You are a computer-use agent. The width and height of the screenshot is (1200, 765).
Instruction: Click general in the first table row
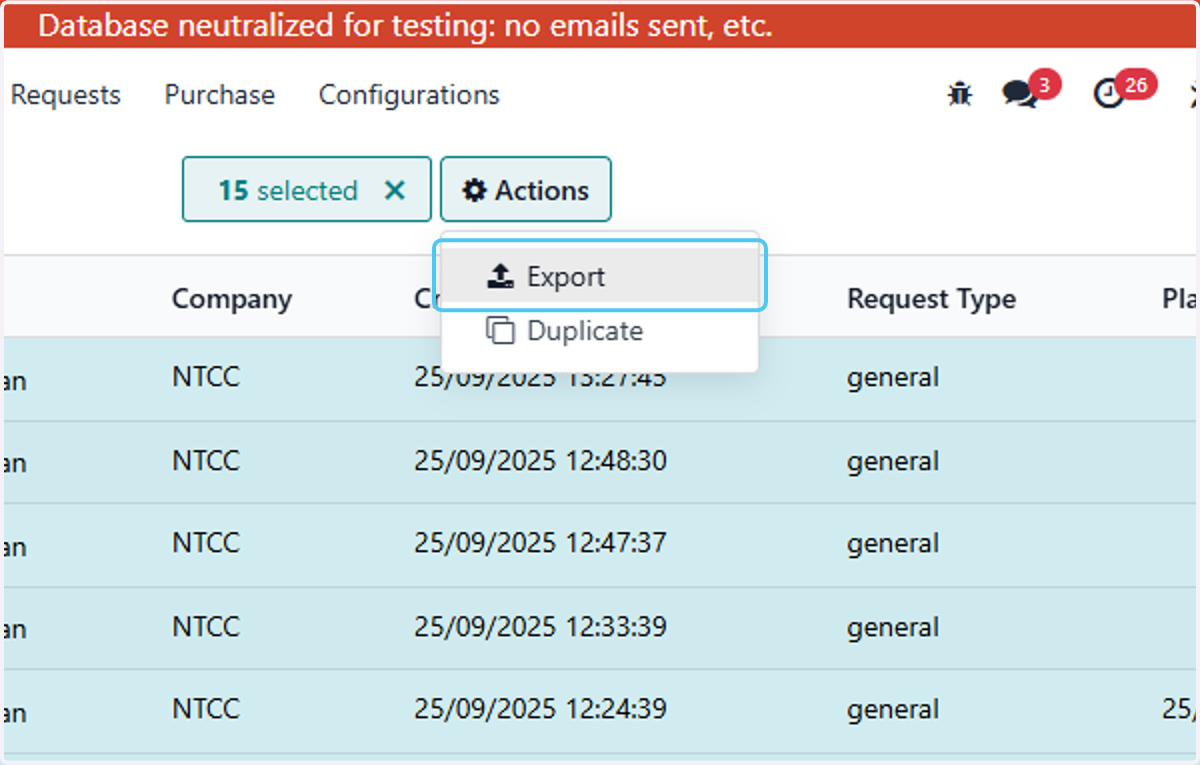pos(893,378)
